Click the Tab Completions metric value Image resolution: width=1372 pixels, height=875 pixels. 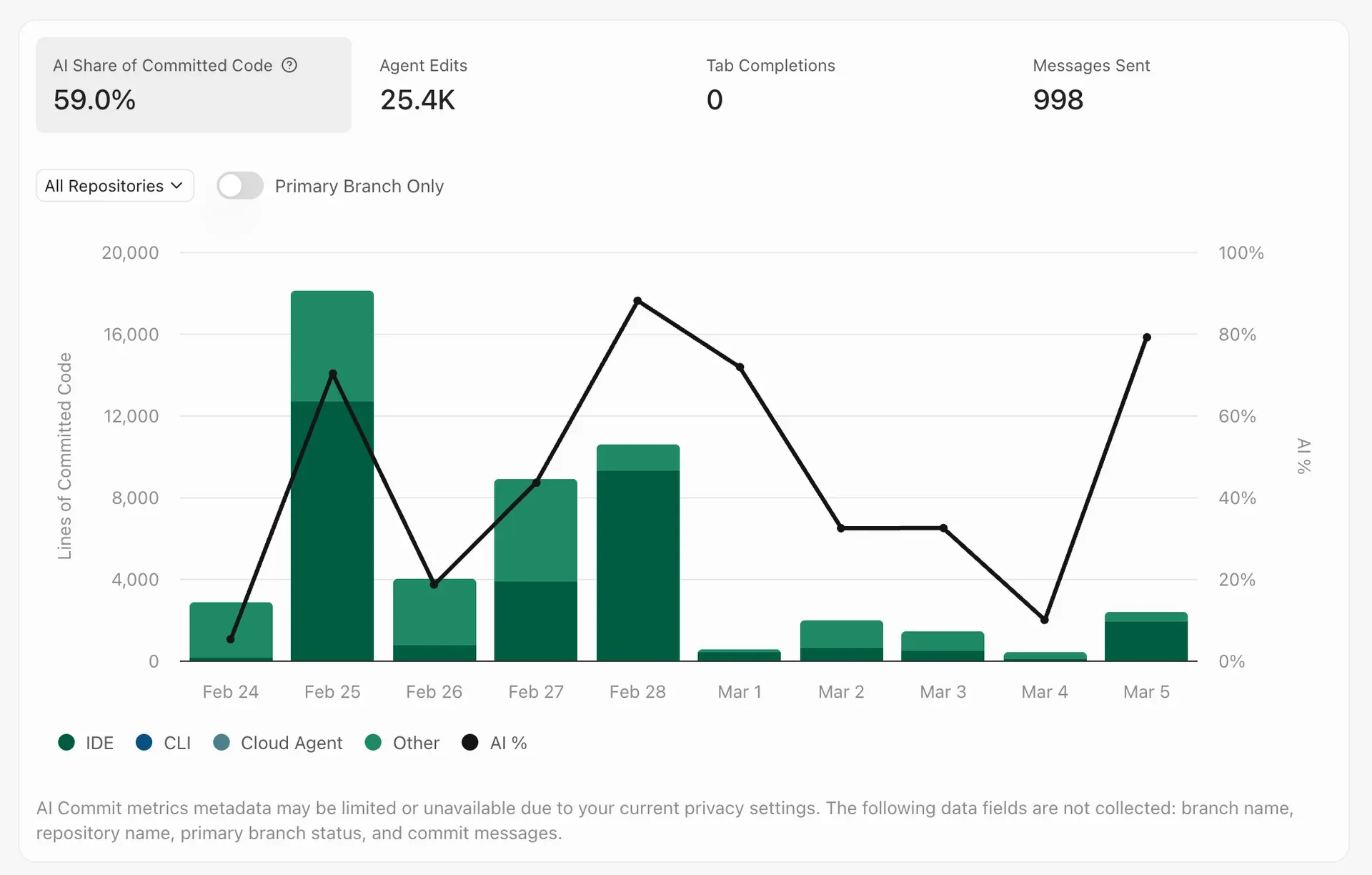pos(715,99)
